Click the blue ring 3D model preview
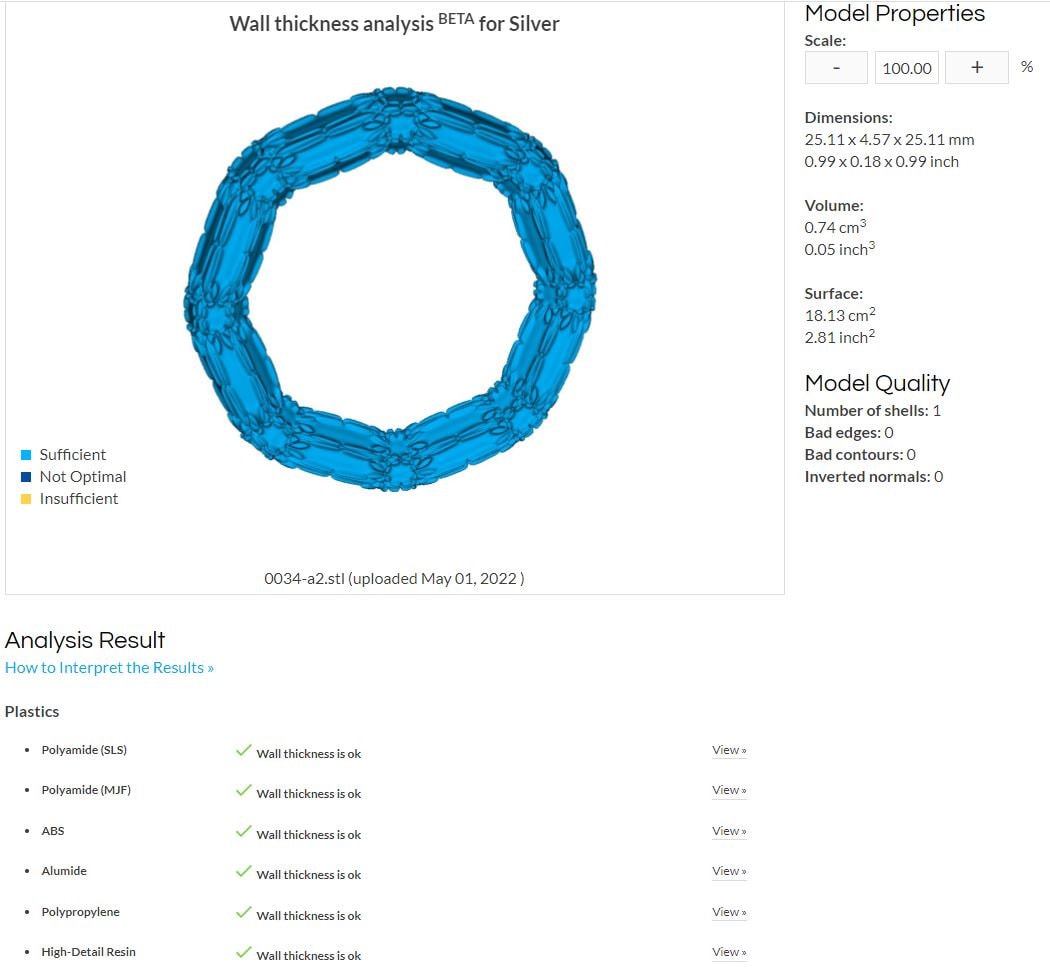 (x=220, y=290)
